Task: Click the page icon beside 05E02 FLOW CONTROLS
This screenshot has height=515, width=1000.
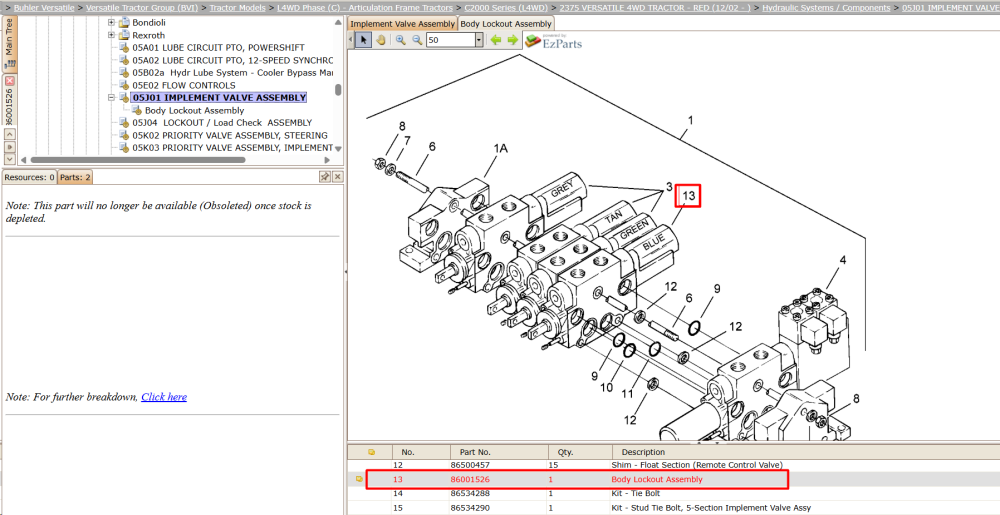Action: [x=124, y=85]
